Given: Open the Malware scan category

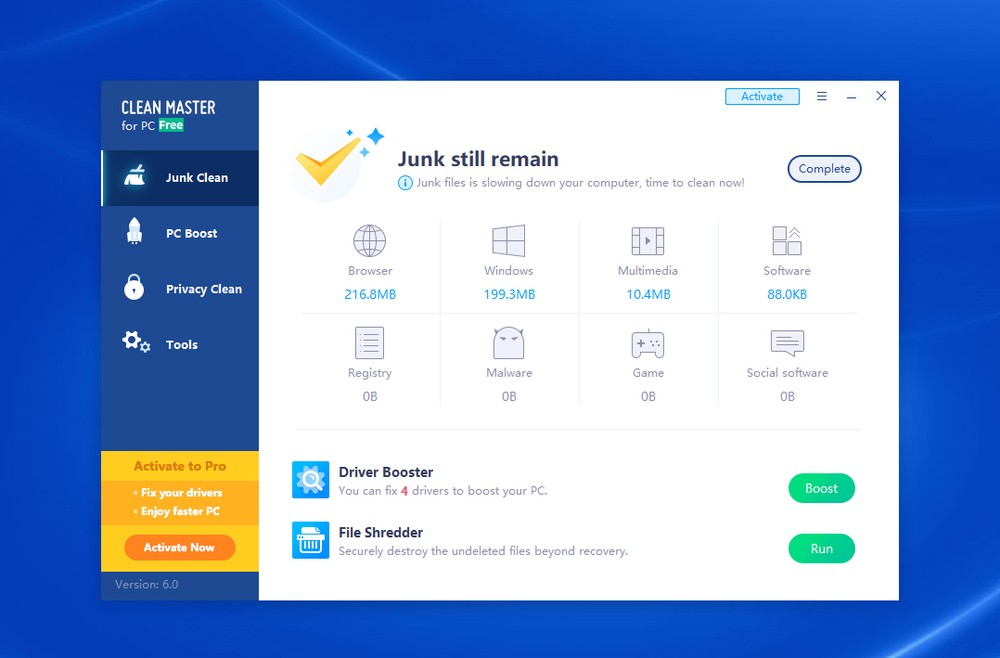Looking at the screenshot, I should click(x=508, y=343).
